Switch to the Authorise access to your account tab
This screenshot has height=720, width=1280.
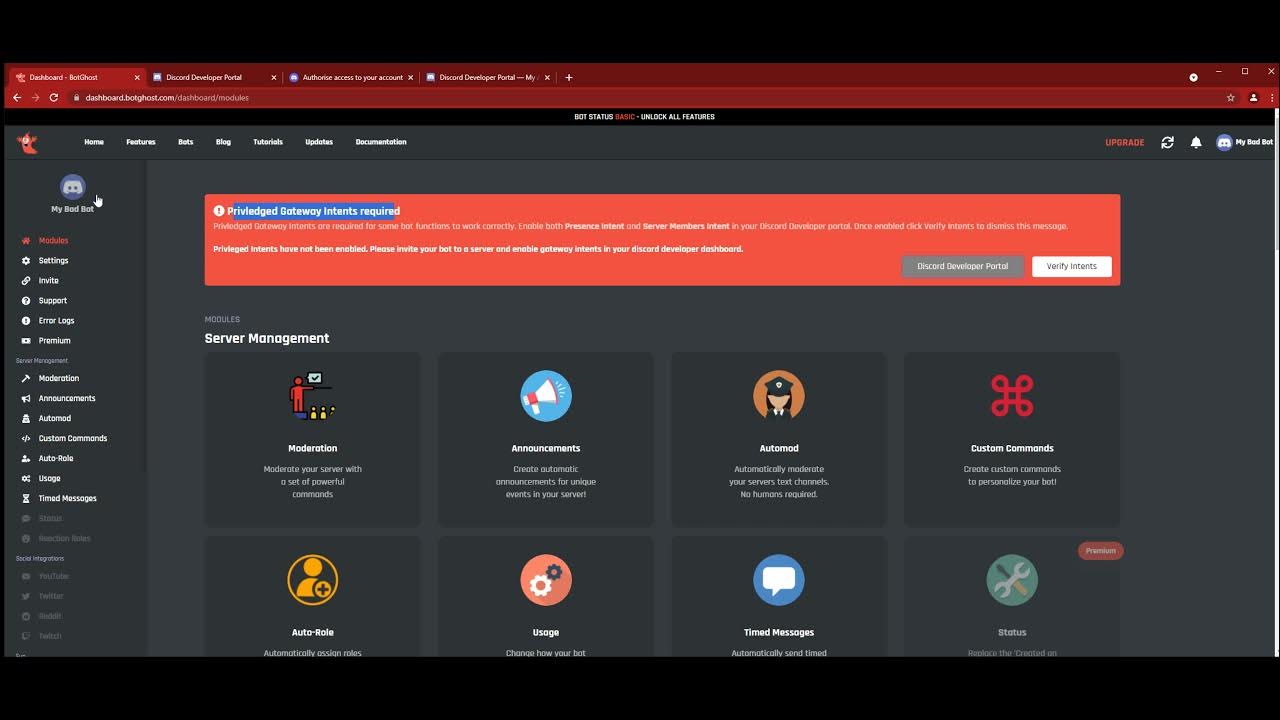(x=350, y=77)
